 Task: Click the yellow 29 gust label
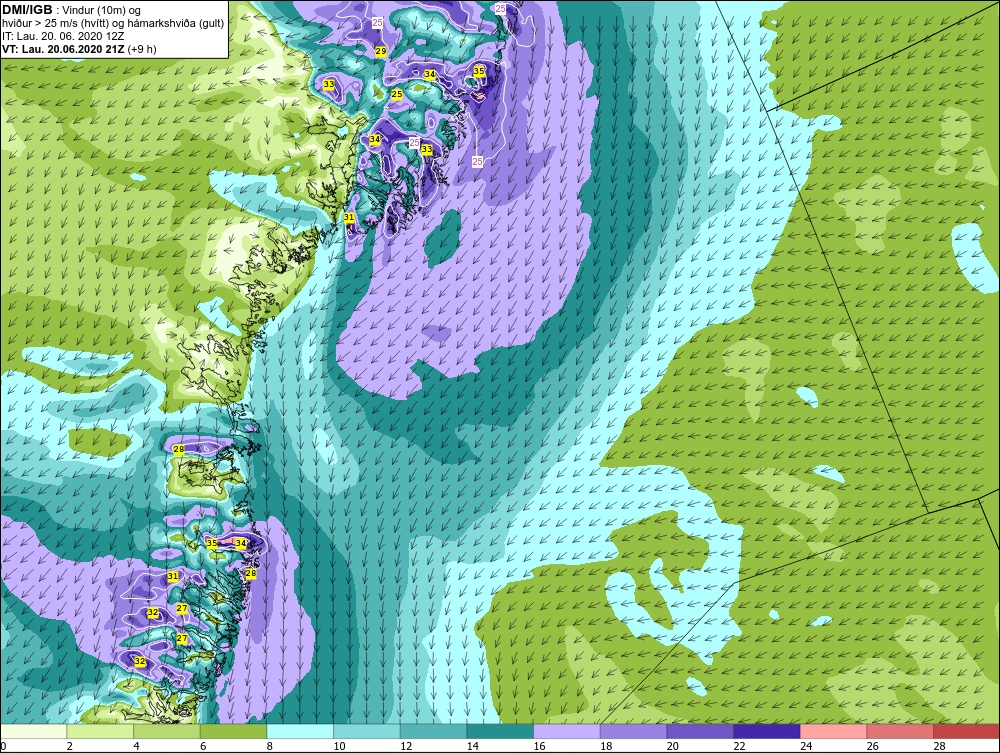coord(381,52)
